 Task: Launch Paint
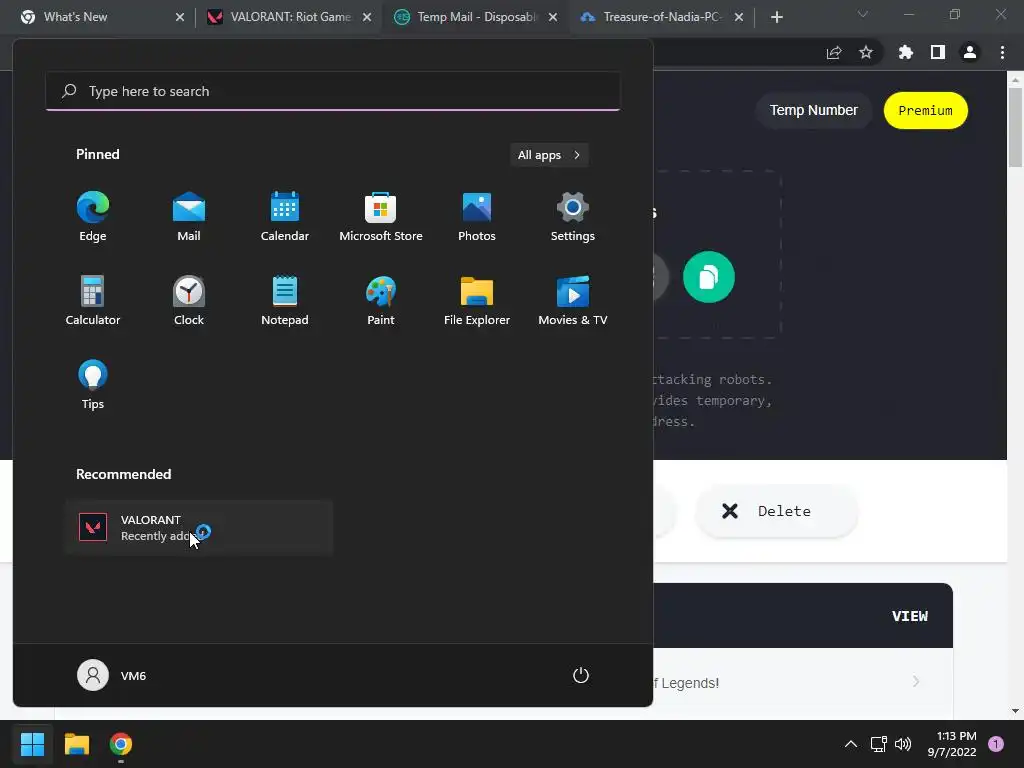pos(381,300)
